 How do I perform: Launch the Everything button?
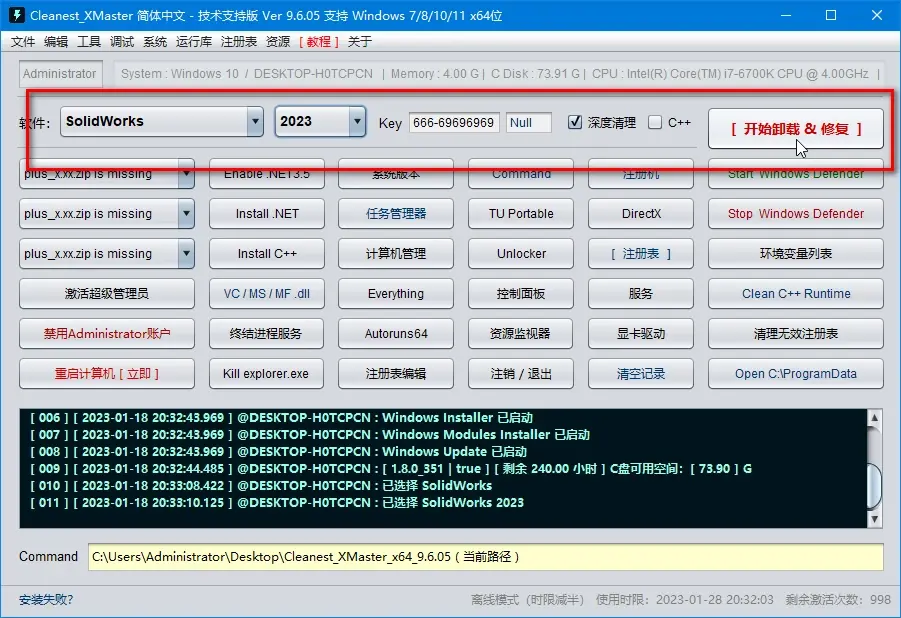(x=396, y=294)
